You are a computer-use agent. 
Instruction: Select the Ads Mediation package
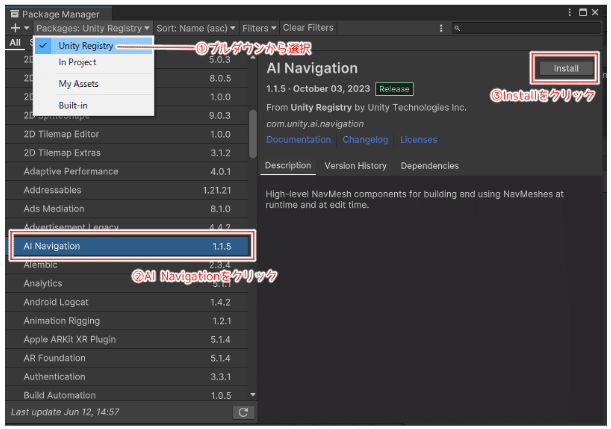(x=127, y=209)
